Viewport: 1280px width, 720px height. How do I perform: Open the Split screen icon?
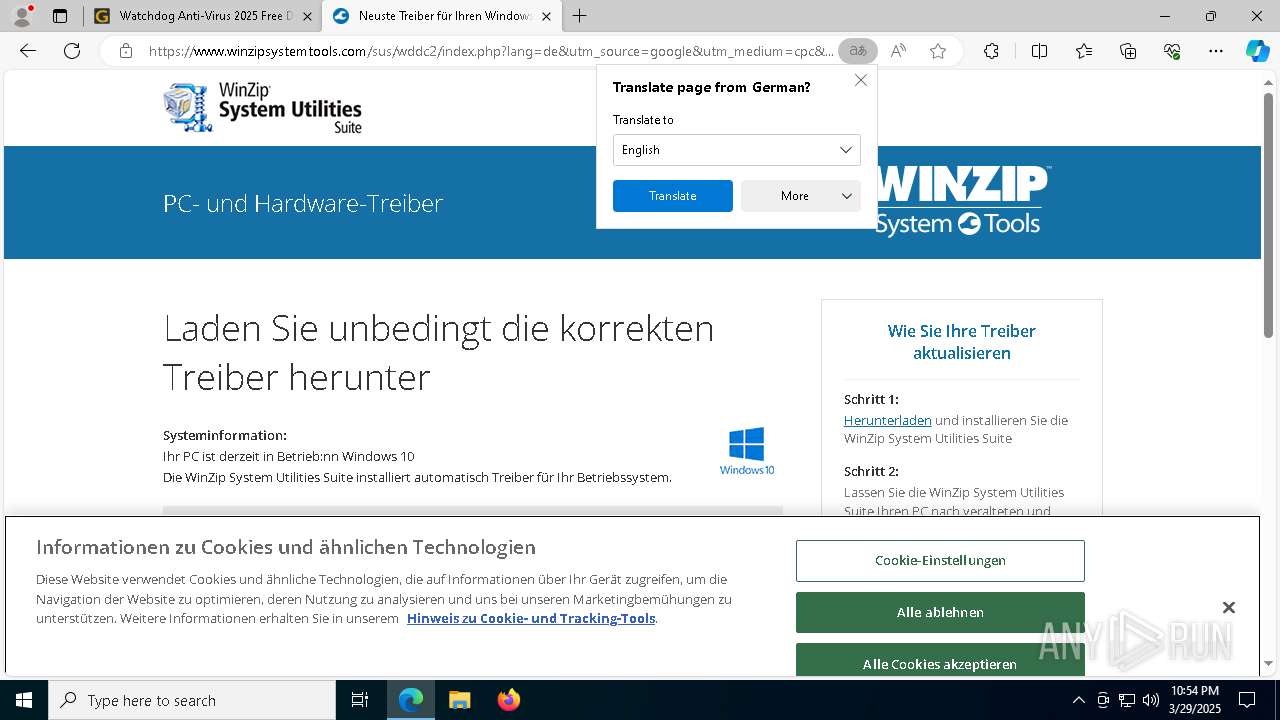1039,51
